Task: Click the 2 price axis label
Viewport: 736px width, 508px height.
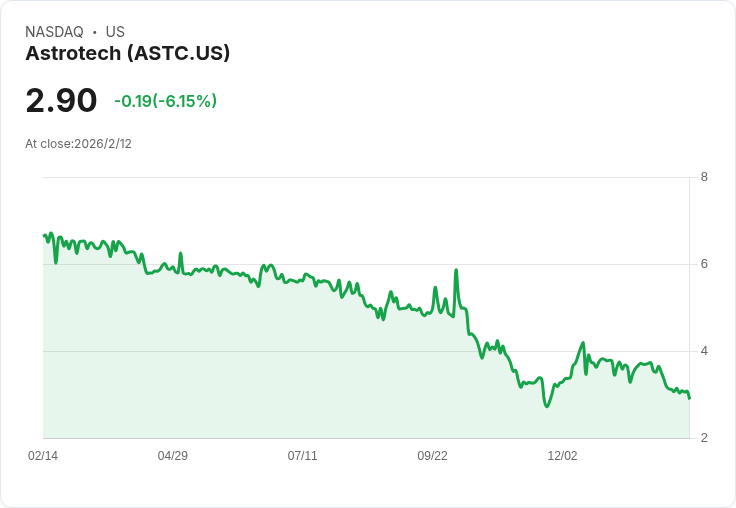Action: 704,438
